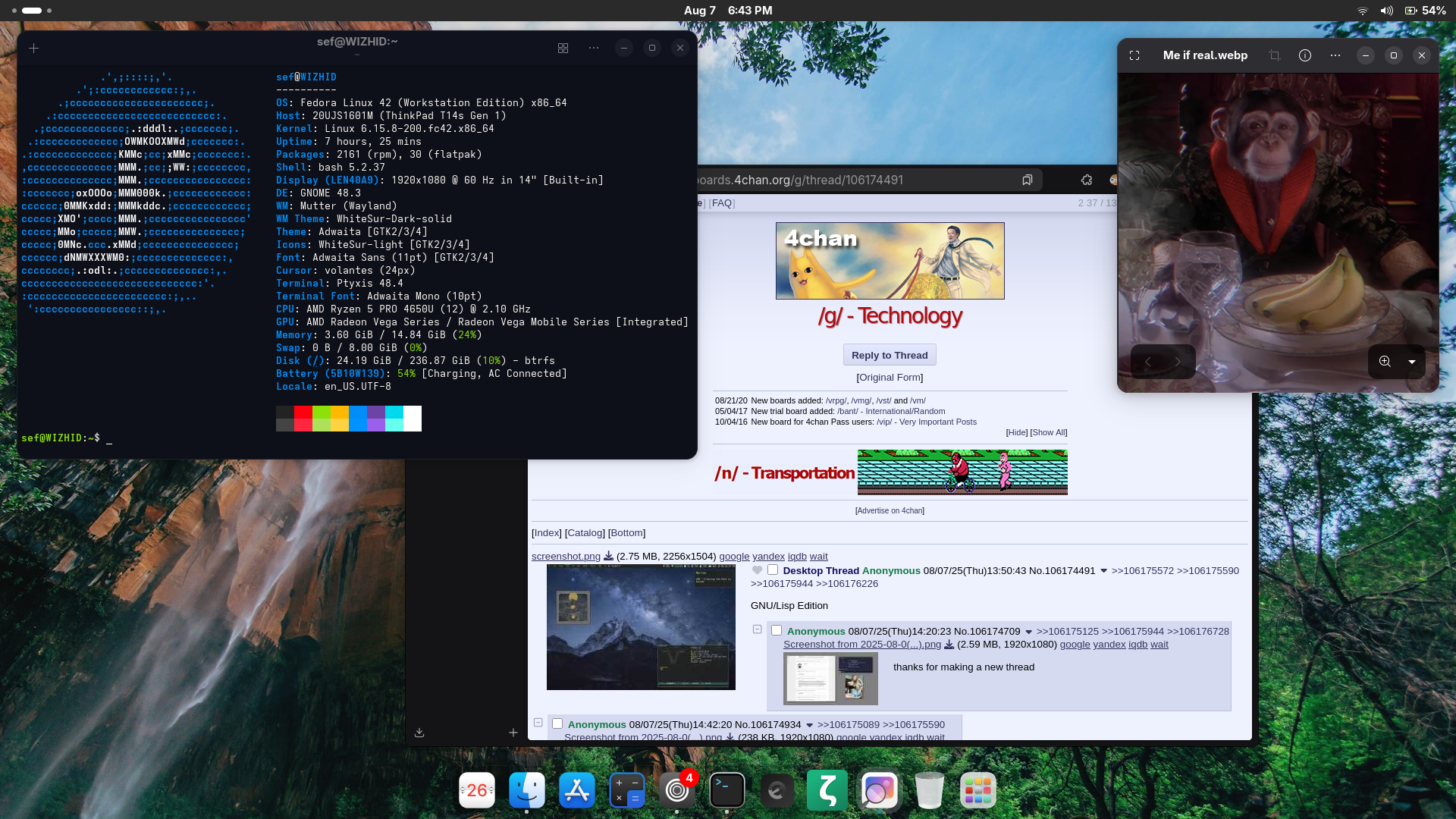The image size is (1456, 819).
Task: Like the Desktop Thread post heart icon
Action: click(x=757, y=570)
